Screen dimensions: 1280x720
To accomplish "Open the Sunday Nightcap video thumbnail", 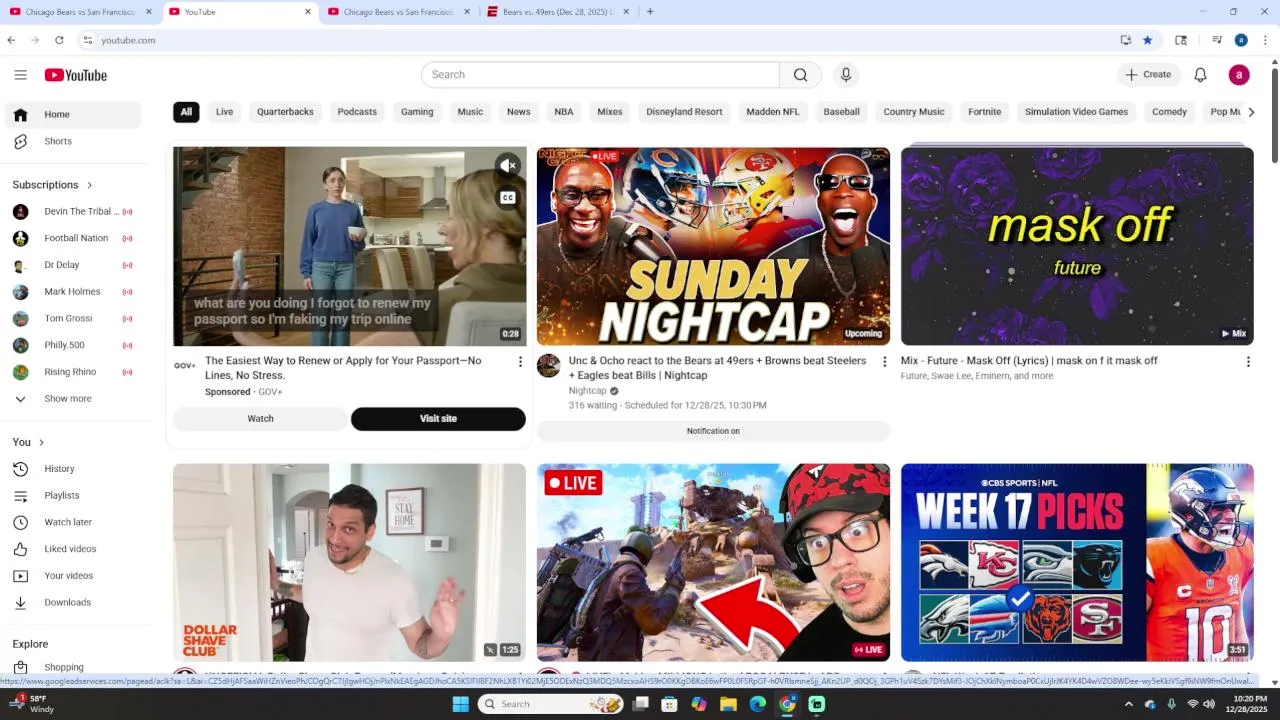I will pyautogui.click(x=713, y=246).
